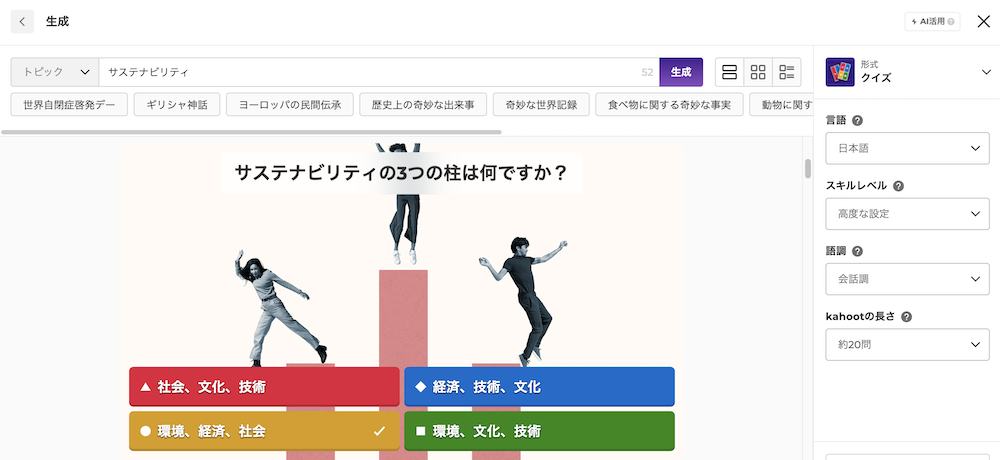Select the ヨーロッパの民間伝承 topic chip

[x=290, y=105]
